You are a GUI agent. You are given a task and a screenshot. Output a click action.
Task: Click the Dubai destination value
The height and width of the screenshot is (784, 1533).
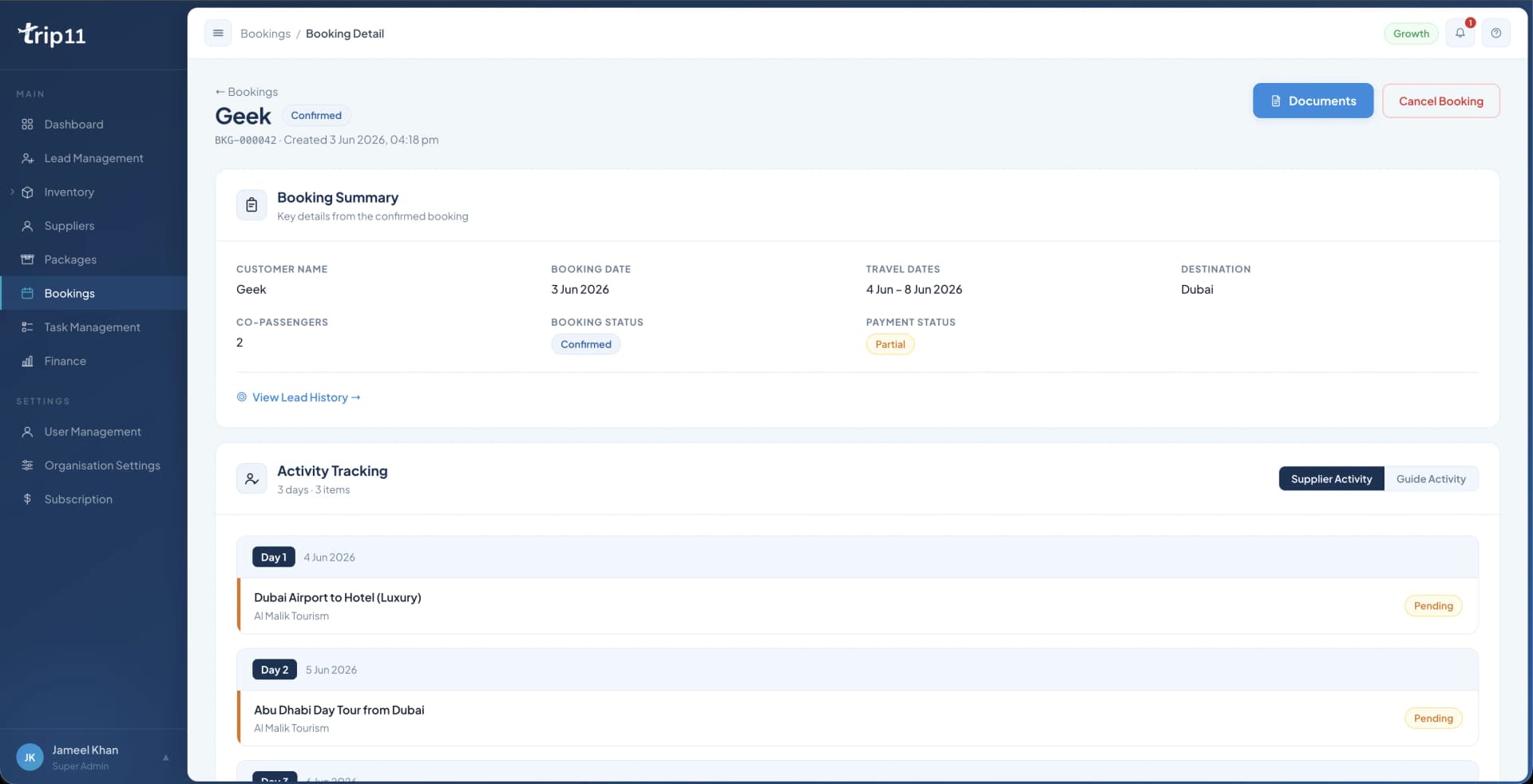1197,290
